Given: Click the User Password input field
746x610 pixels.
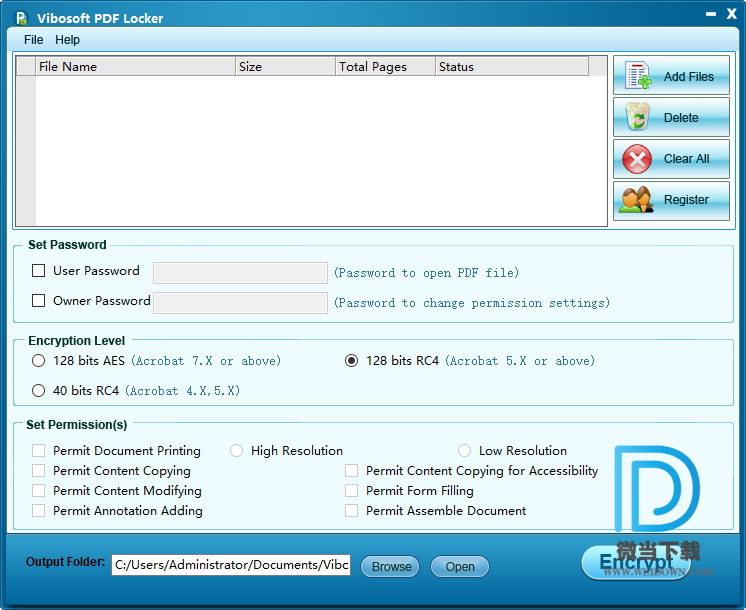Looking at the screenshot, I should coord(240,273).
